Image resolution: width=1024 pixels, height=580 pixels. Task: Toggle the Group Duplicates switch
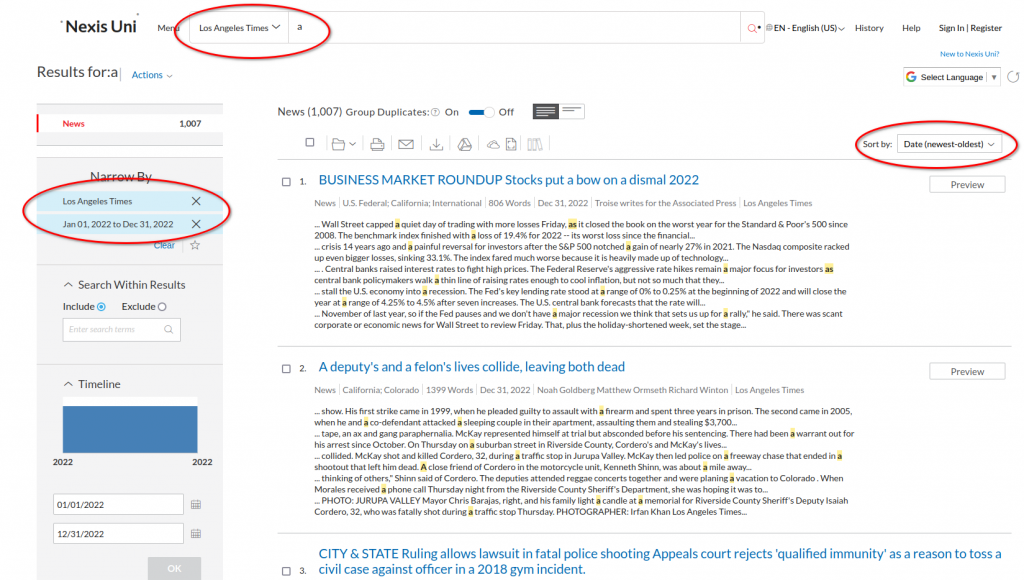[x=481, y=112]
